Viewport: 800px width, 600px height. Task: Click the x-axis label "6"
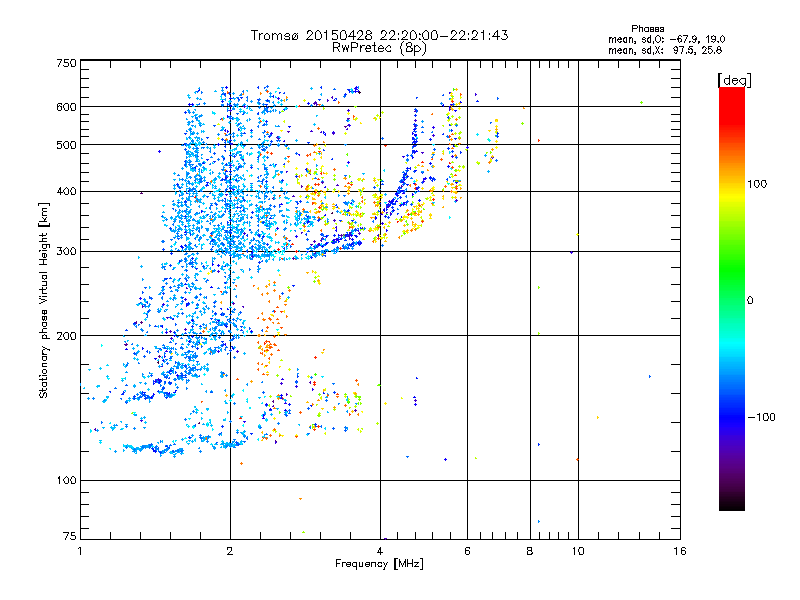(x=467, y=551)
